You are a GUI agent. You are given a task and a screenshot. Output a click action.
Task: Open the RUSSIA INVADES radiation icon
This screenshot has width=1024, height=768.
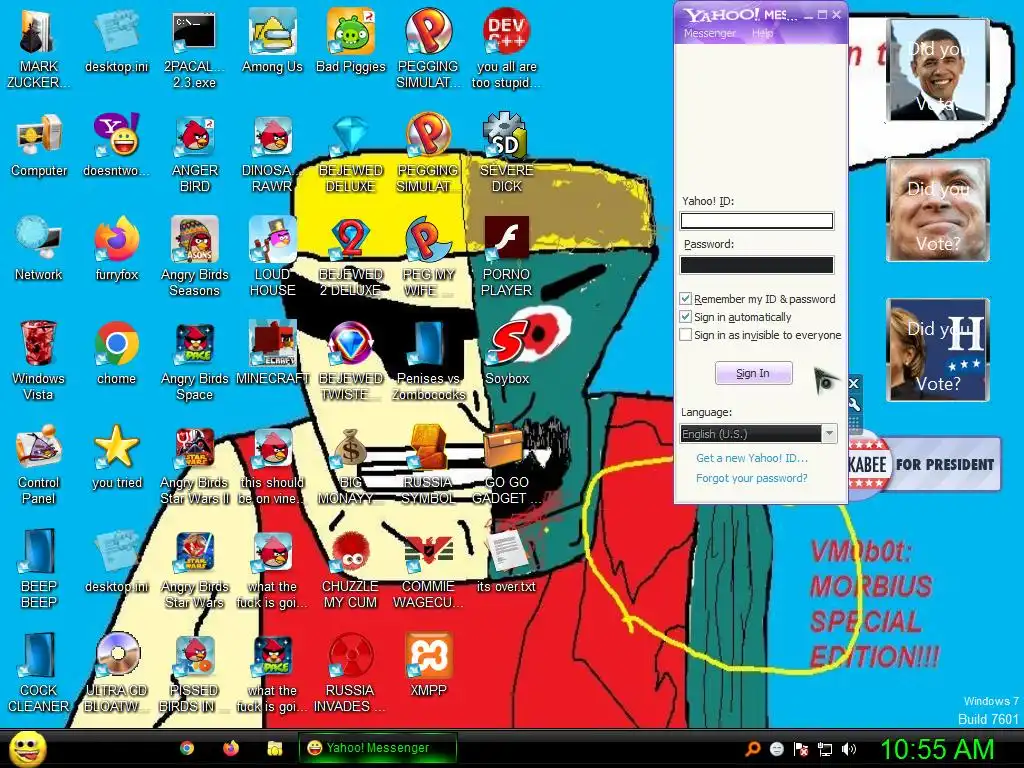(x=350, y=673)
